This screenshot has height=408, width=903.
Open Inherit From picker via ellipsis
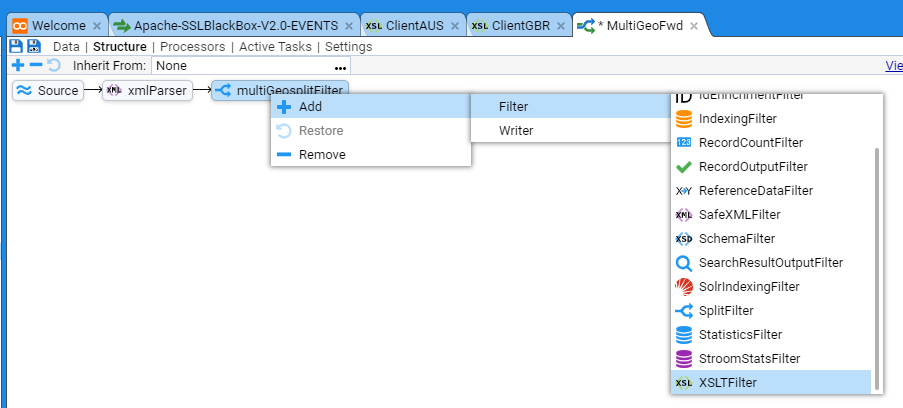click(340, 66)
